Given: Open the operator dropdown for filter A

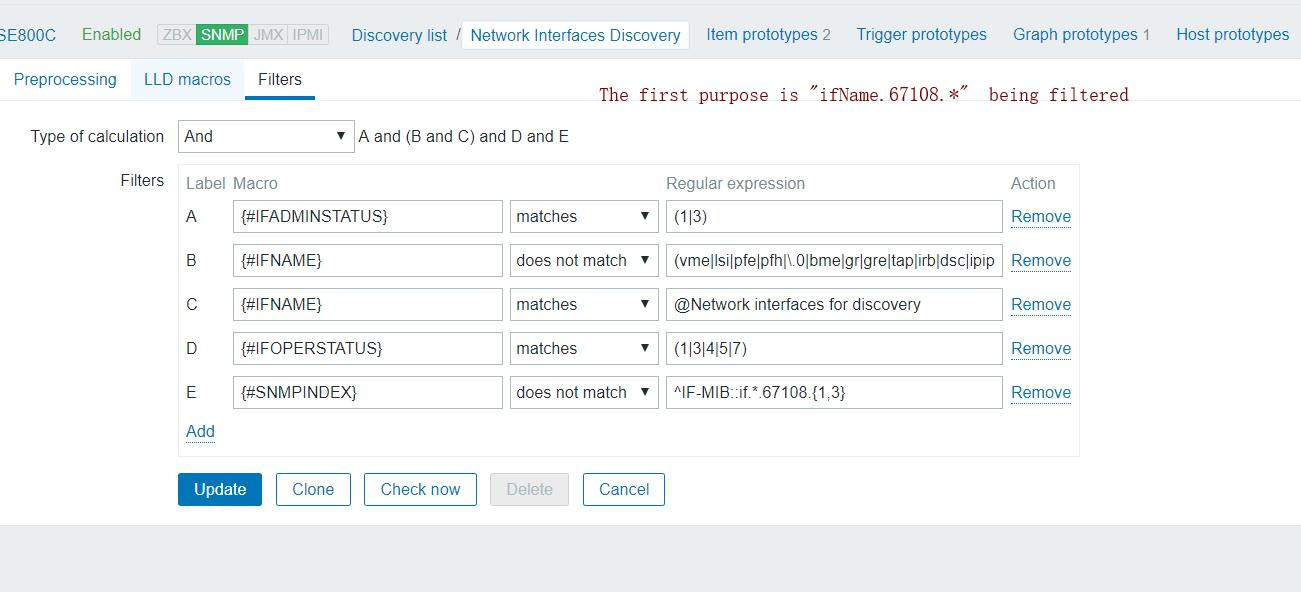Looking at the screenshot, I should [584, 217].
